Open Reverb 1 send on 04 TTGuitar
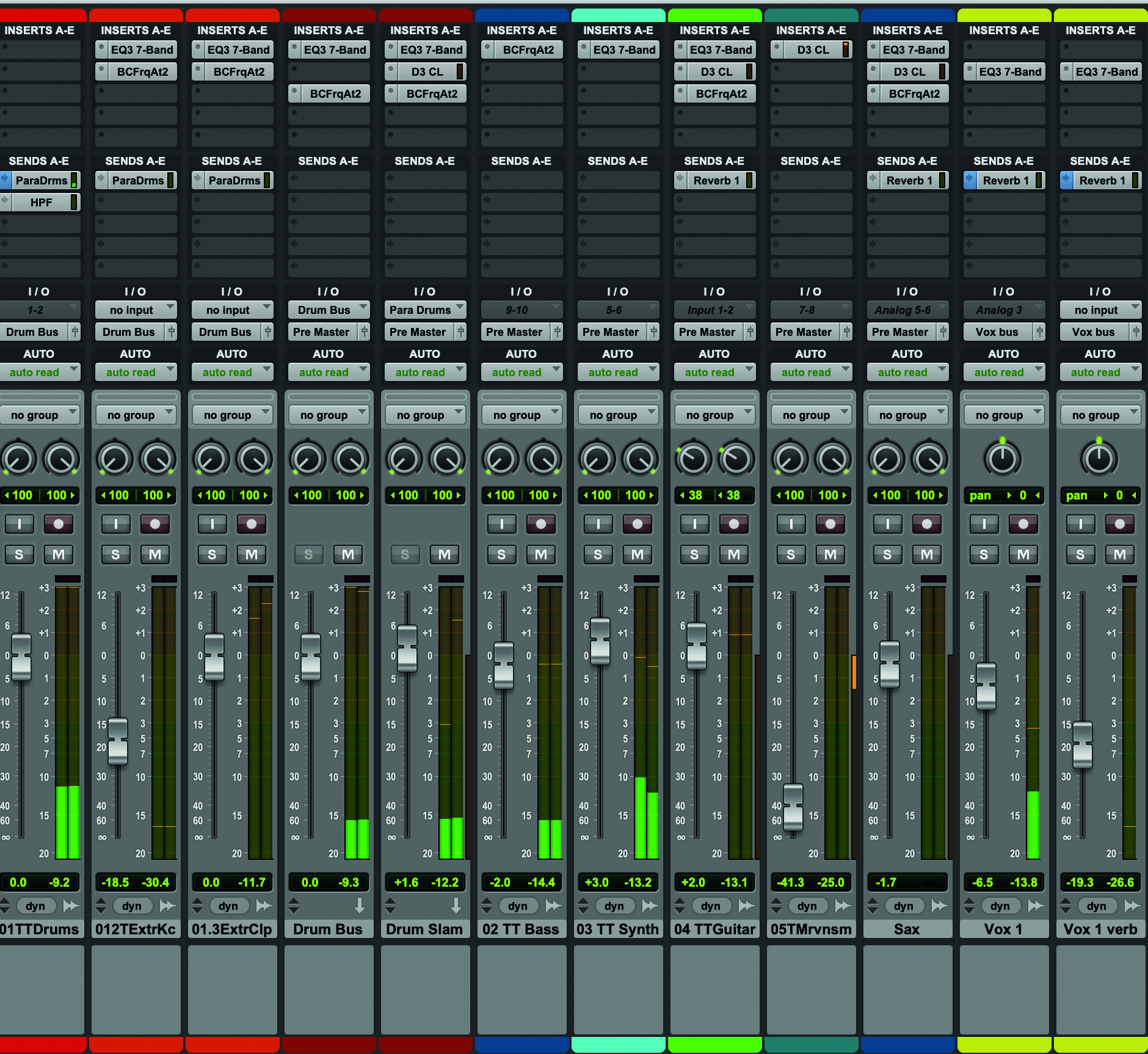Screen dimensions: 1148x1054 pos(716,180)
